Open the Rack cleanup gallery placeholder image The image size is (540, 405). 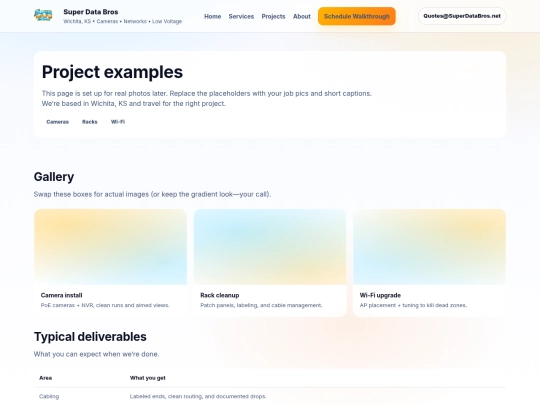click(x=270, y=247)
